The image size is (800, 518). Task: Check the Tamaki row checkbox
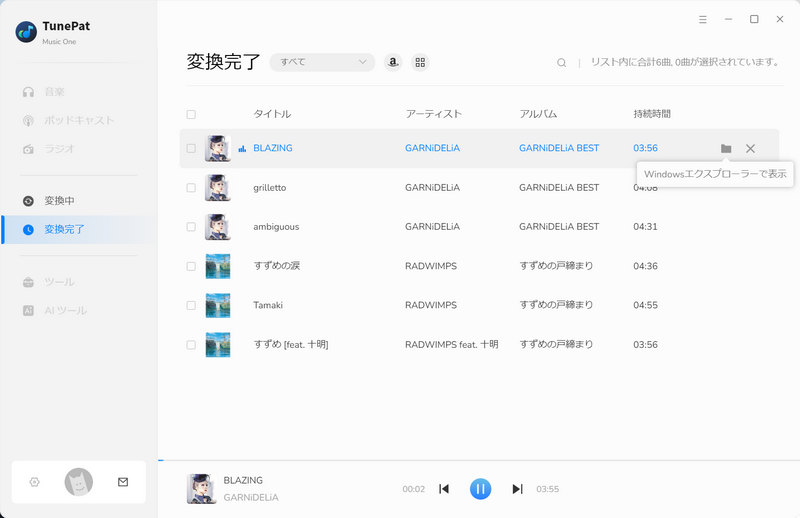191,305
